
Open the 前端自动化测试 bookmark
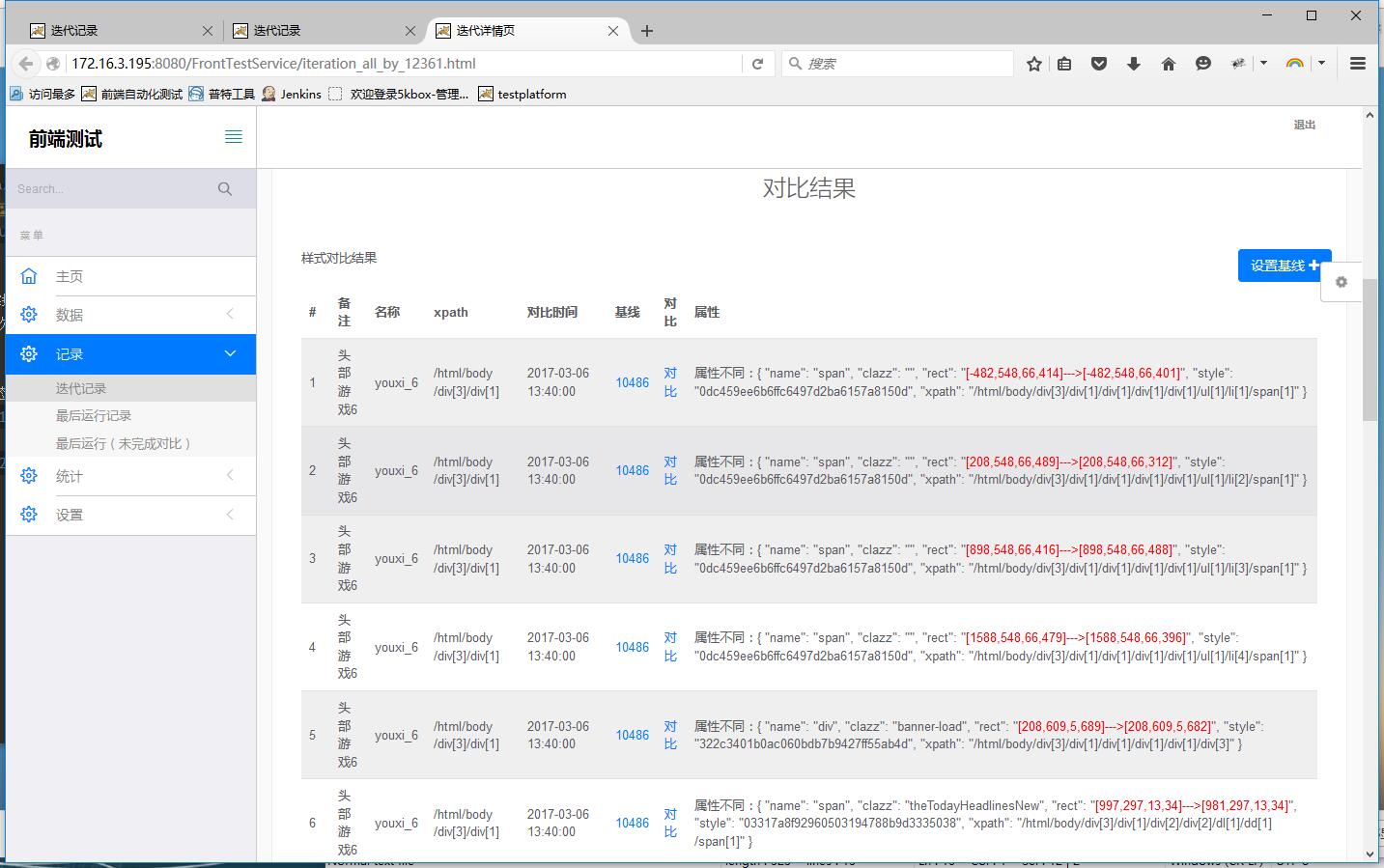tap(132, 94)
